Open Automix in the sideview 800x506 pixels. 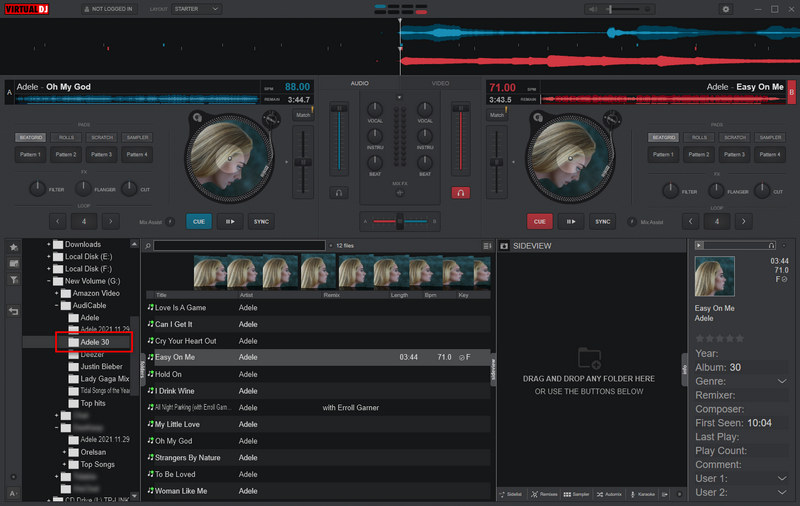click(609, 494)
